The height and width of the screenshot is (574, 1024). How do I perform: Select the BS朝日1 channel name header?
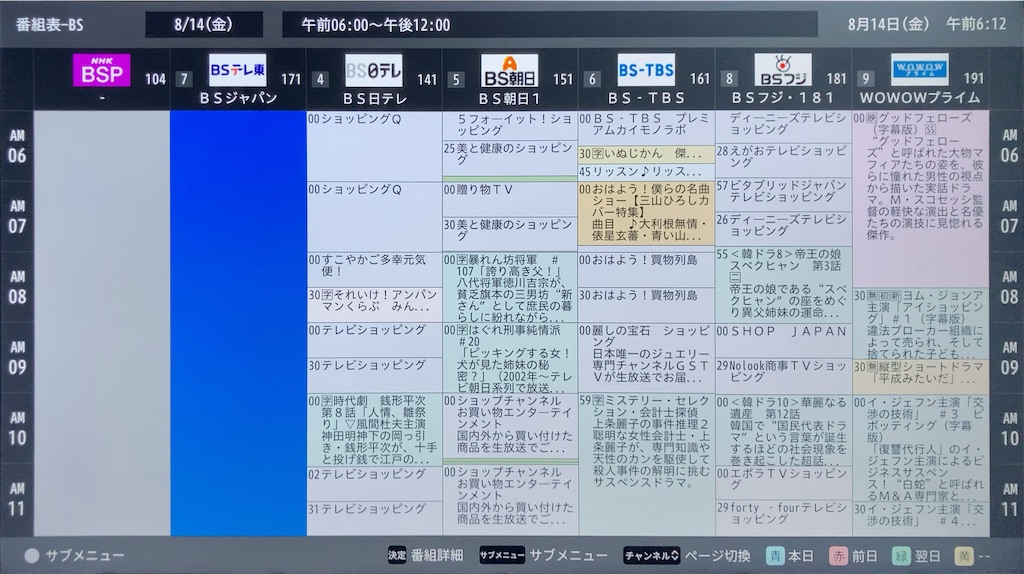pyautogui.click(x=510, y=99)
